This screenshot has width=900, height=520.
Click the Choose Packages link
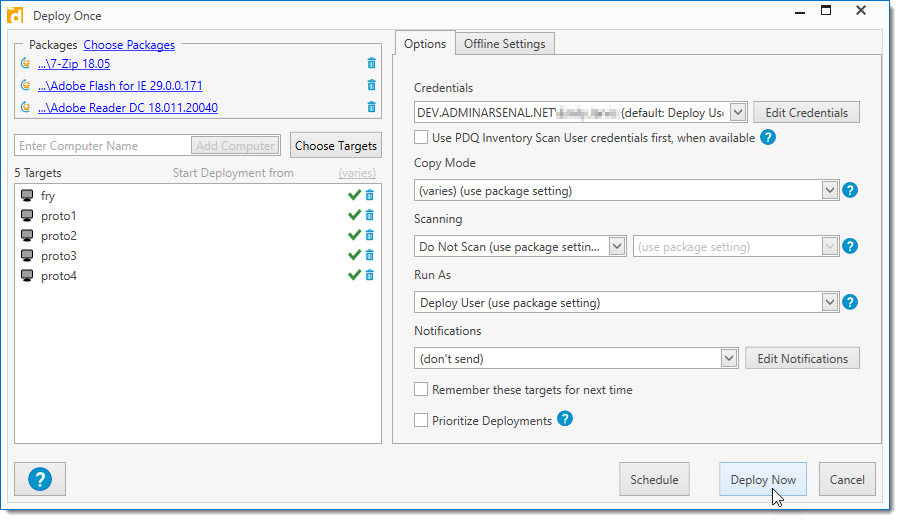pos(129,45)
